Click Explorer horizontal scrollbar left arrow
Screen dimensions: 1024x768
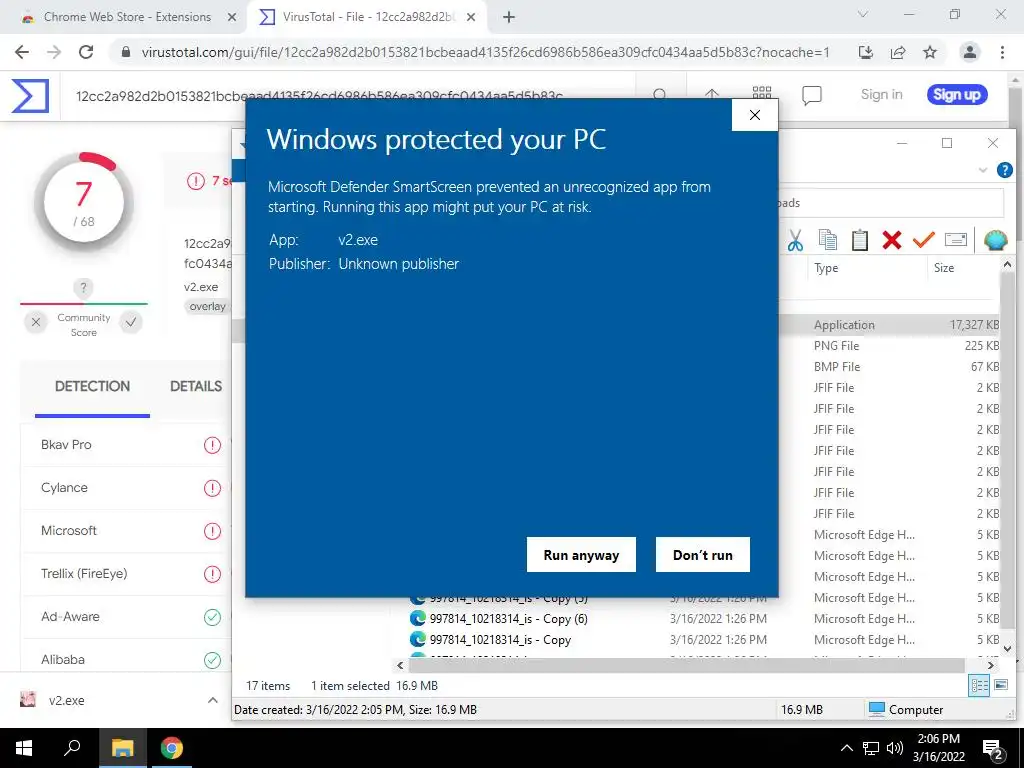click(x=400, y=665)
